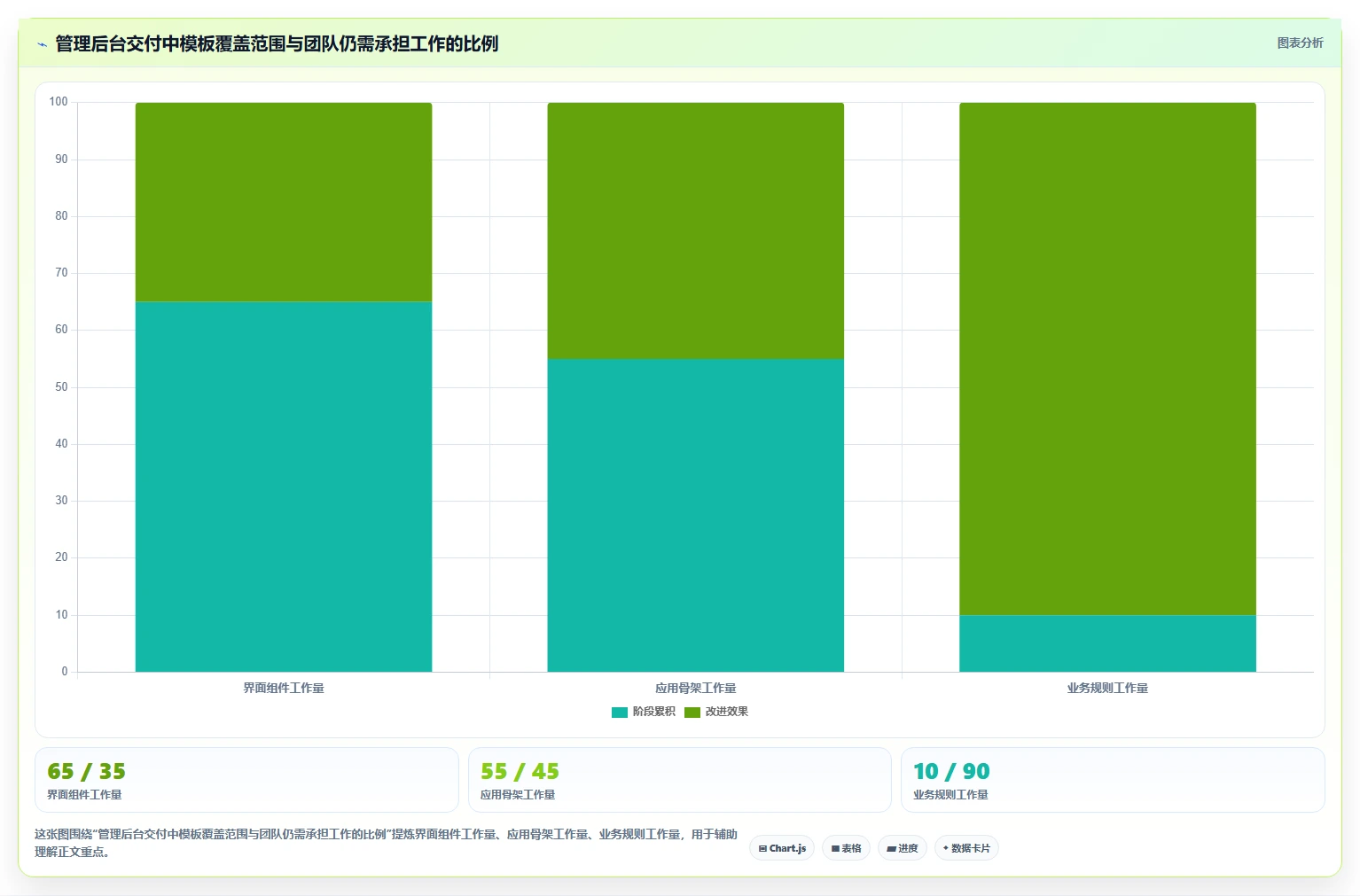The image size is (1360, 896).
Task: Click green segment of 业务规则工作量 bar
Action: coord(1107,359)
